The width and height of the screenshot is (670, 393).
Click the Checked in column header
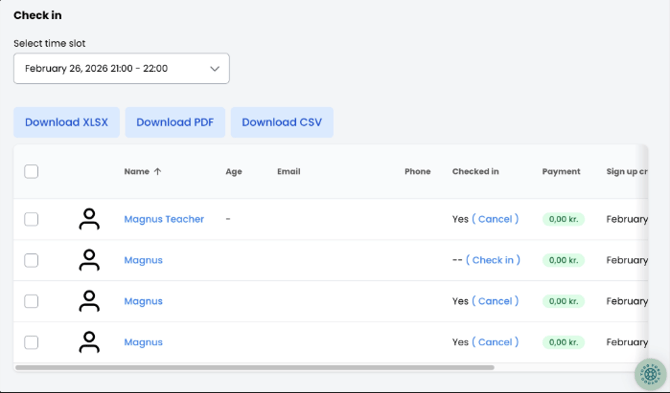tap(475, 171)
